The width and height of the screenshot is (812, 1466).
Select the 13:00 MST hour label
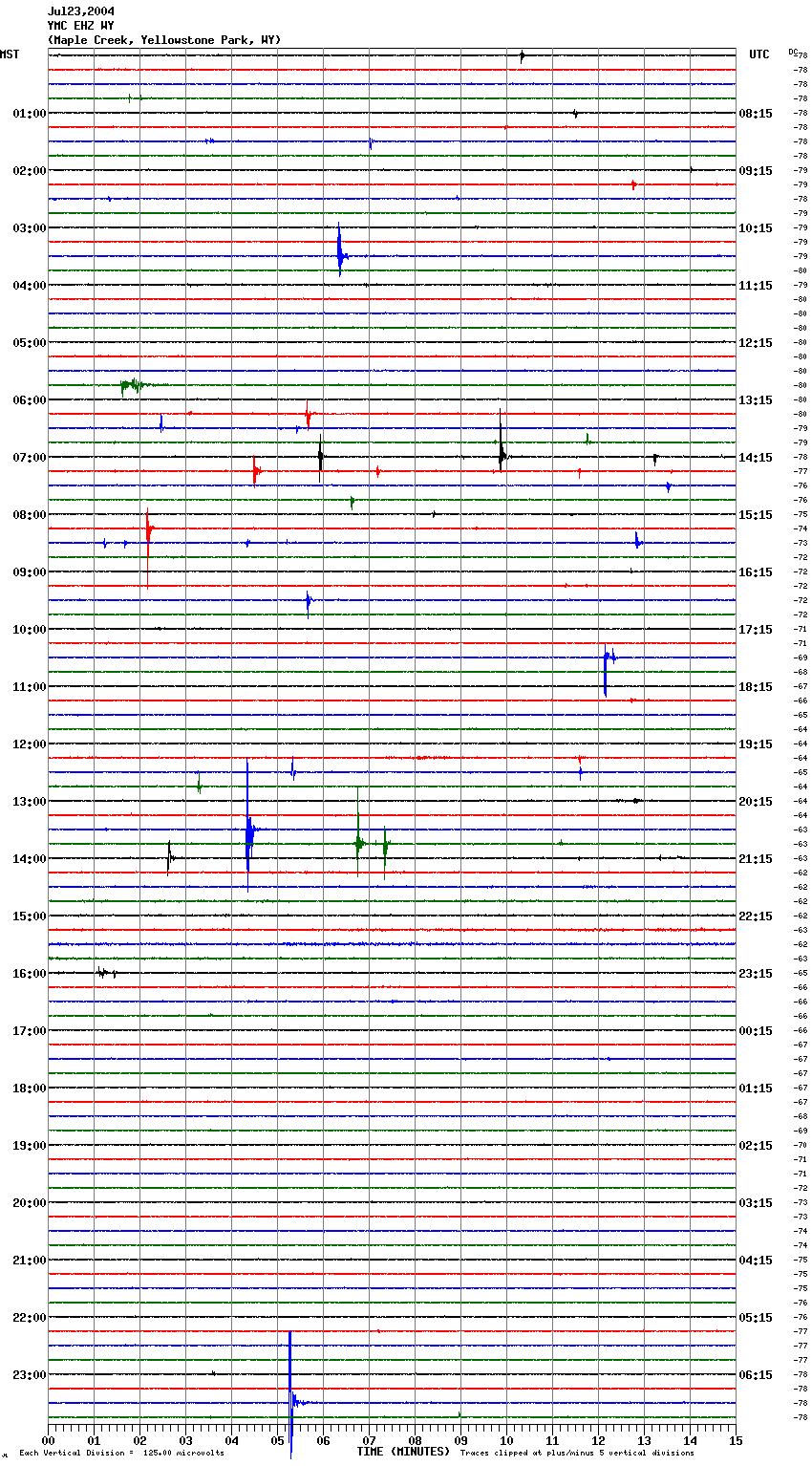[30, 802]
